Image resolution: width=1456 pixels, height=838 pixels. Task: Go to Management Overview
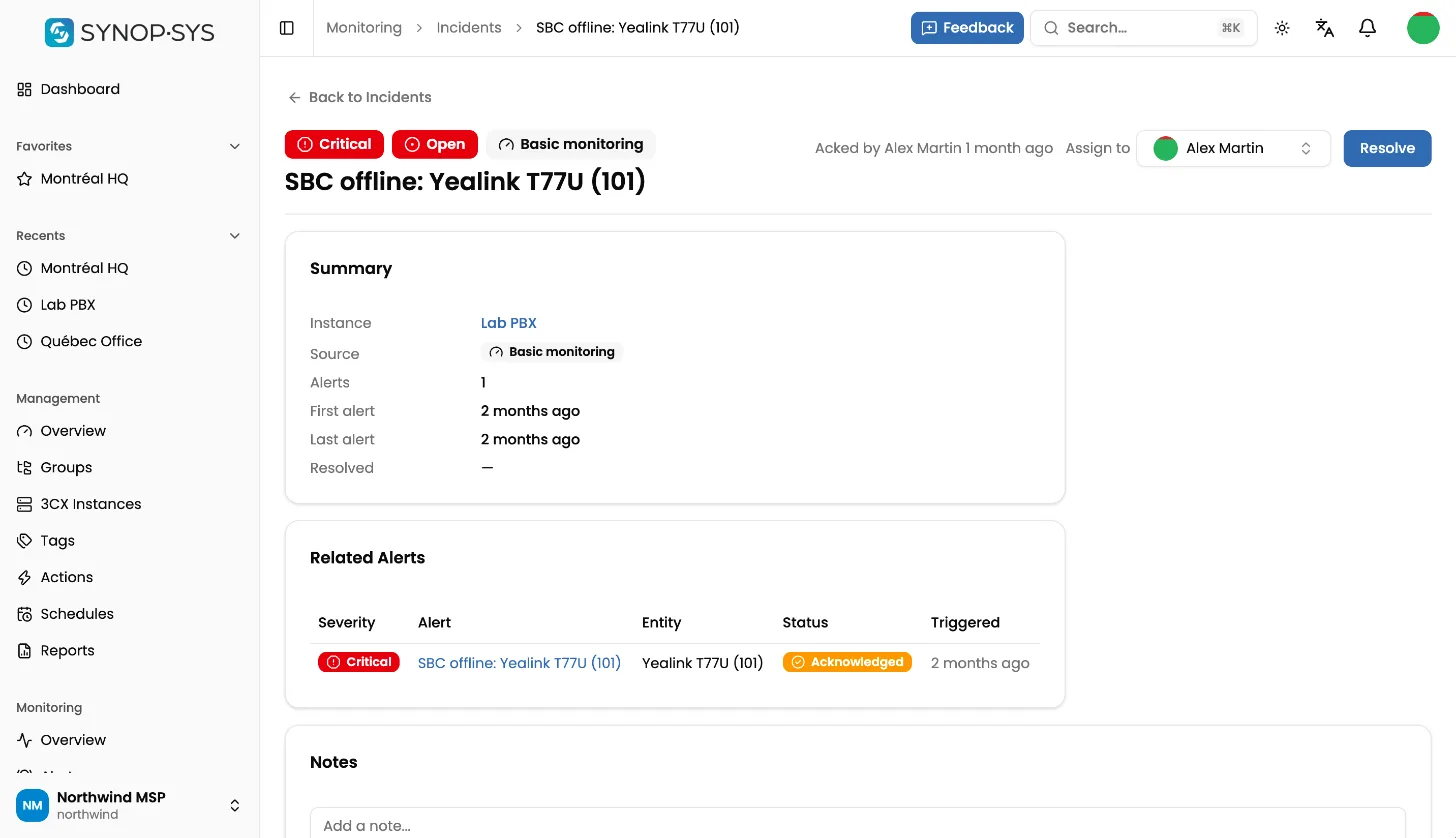73,431
